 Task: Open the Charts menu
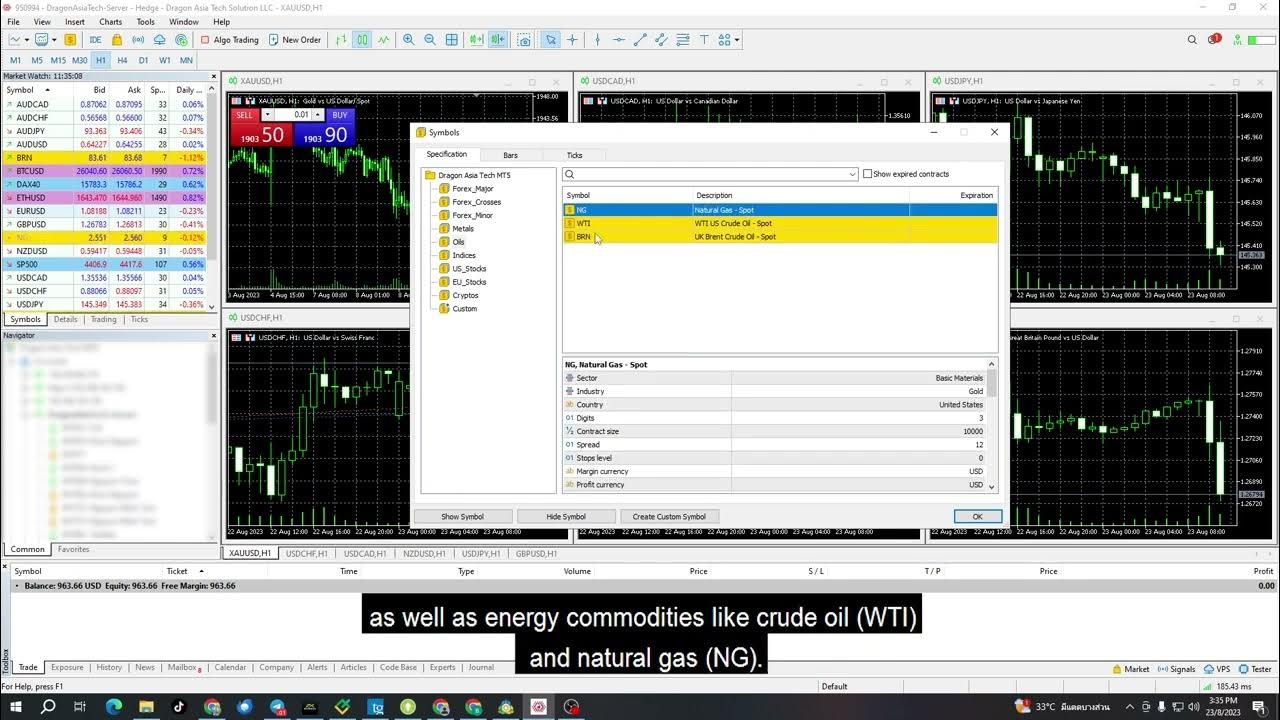(110, 22)
